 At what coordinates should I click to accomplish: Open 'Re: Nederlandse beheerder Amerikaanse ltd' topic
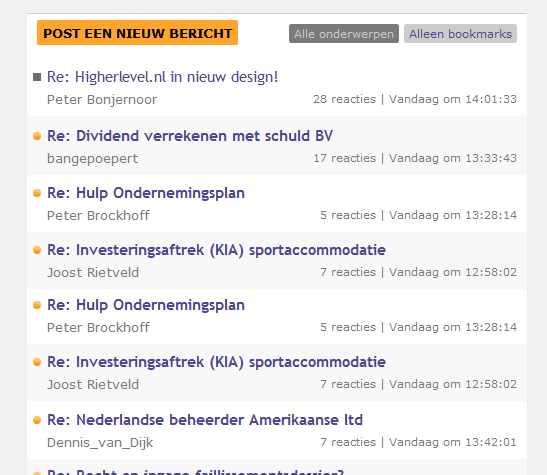(205, 420)
